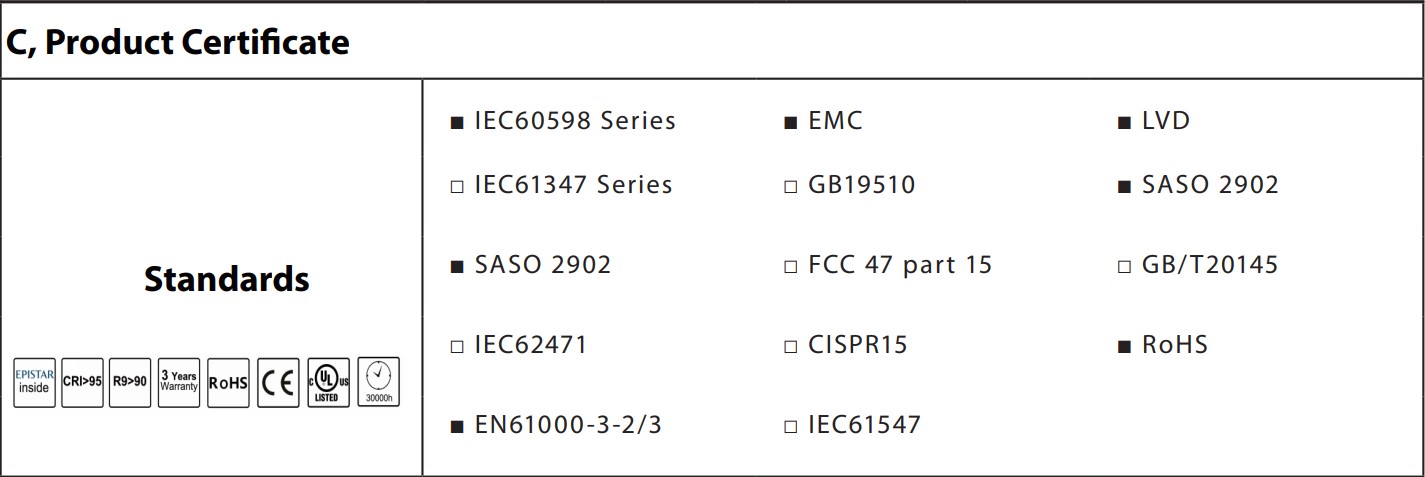
Task: Select the CE mark icon
Action: pyautogui.click(x=278, y=382)
